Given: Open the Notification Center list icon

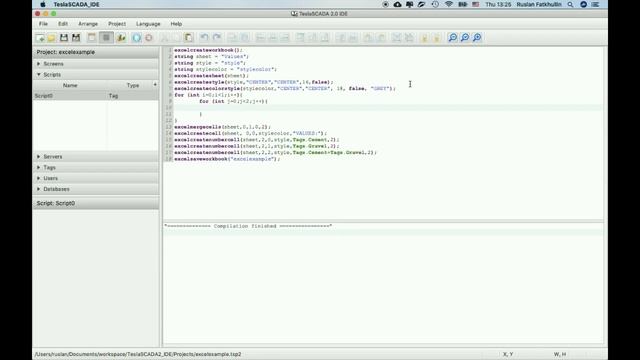Looking at the screenshot, I should (596, 4).
